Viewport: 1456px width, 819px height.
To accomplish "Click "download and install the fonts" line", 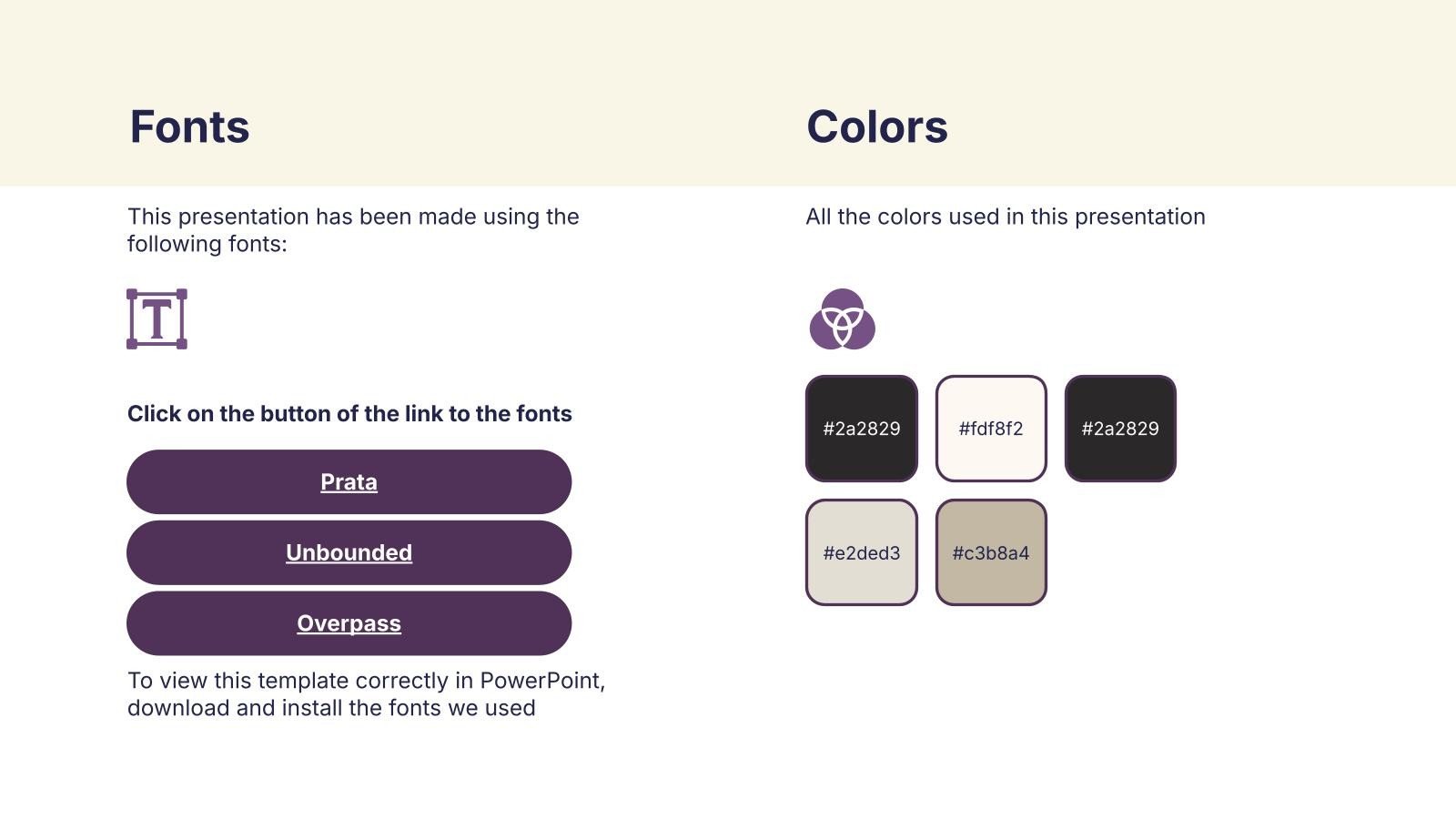I will 331,708.
